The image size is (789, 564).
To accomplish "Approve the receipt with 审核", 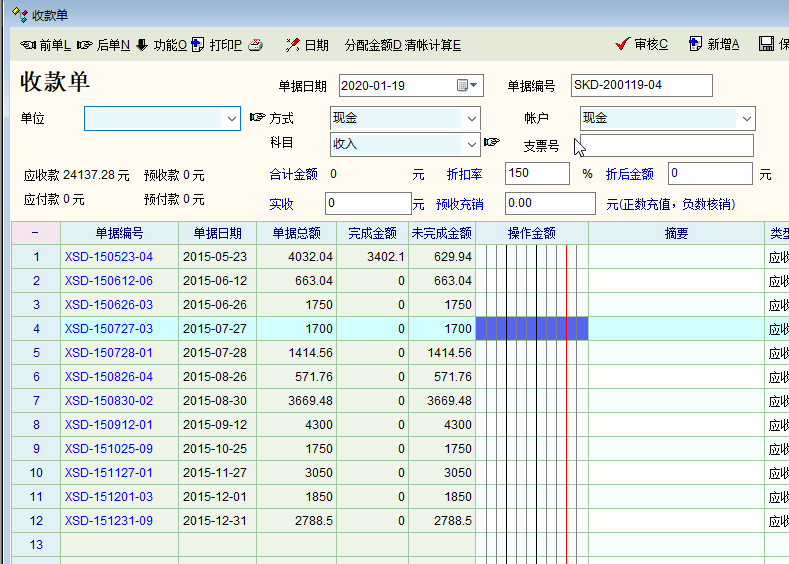I will tap(642, 44).
